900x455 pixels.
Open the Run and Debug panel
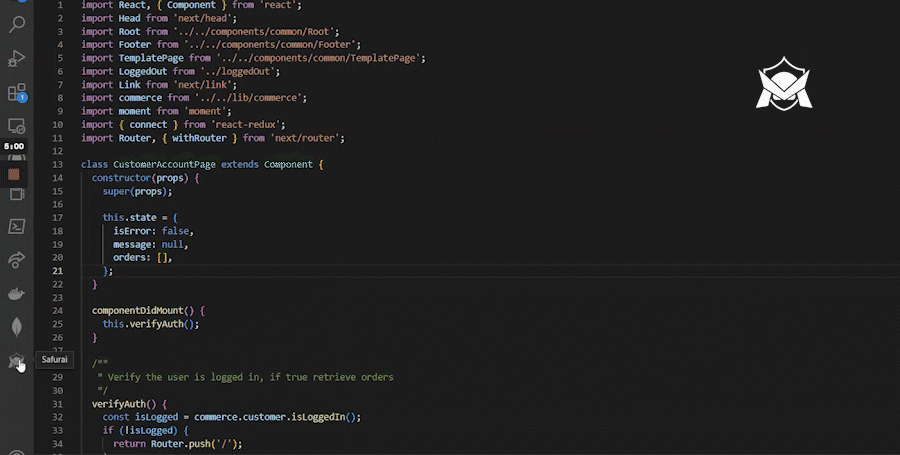[x=17, y=59]
